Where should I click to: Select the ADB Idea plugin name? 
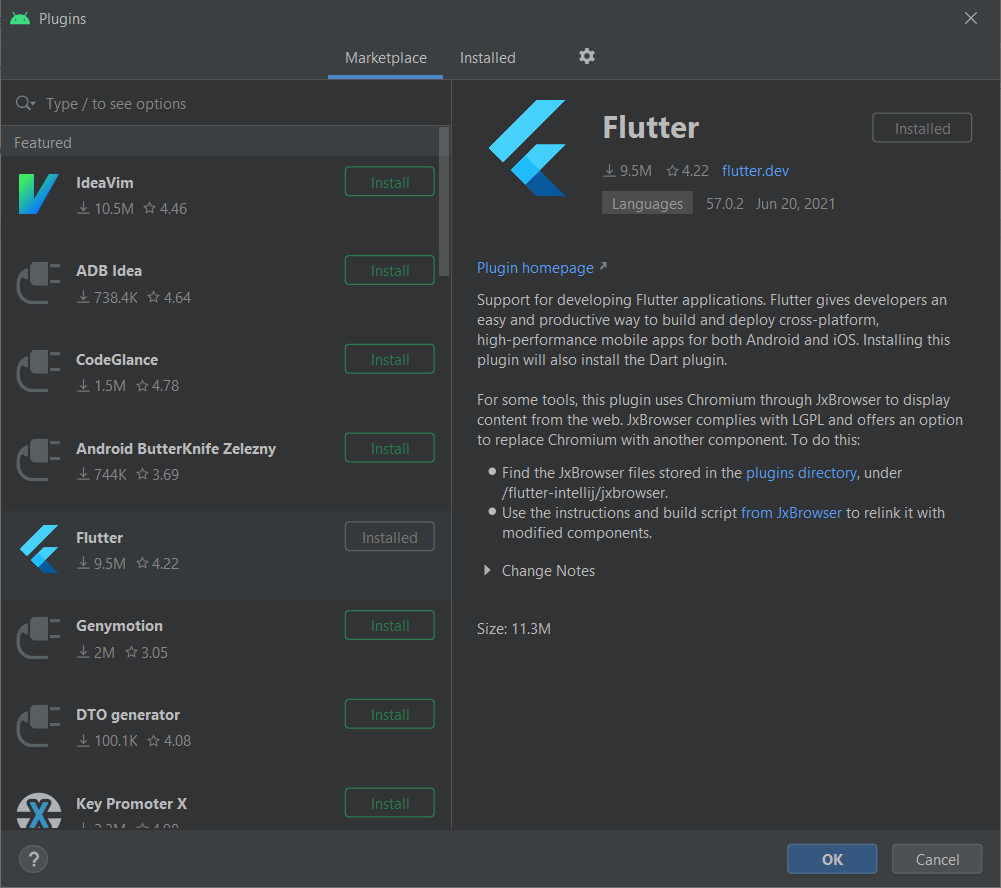click(109, 271)
